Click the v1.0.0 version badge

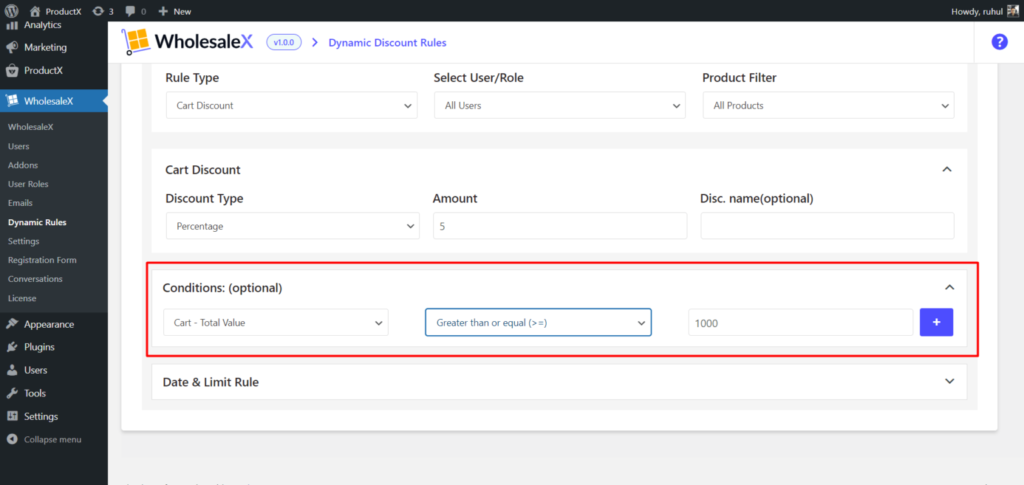tap(284, 42)
